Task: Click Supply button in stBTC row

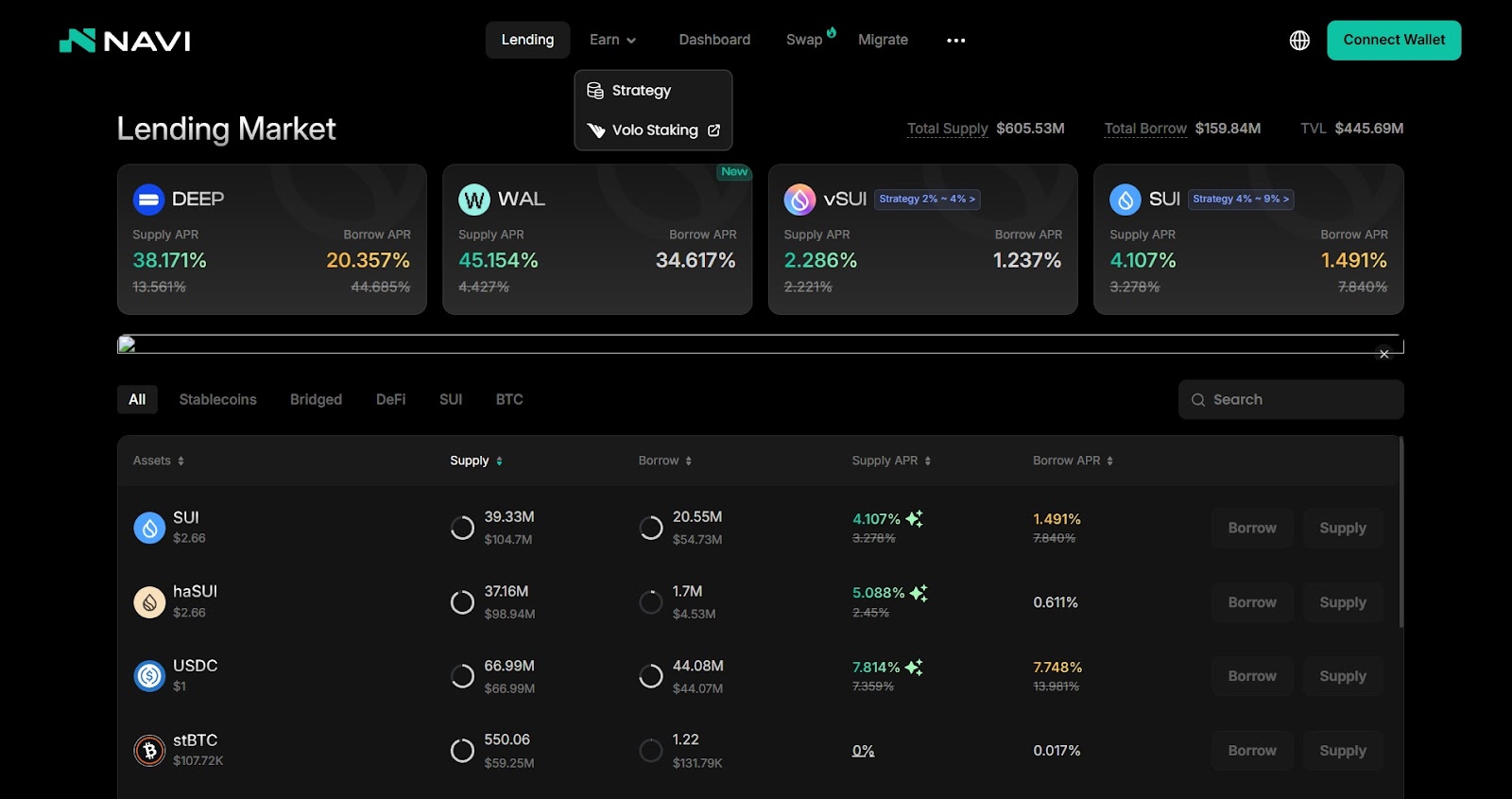Action: pyautogui.click(x=1343, y=751)
